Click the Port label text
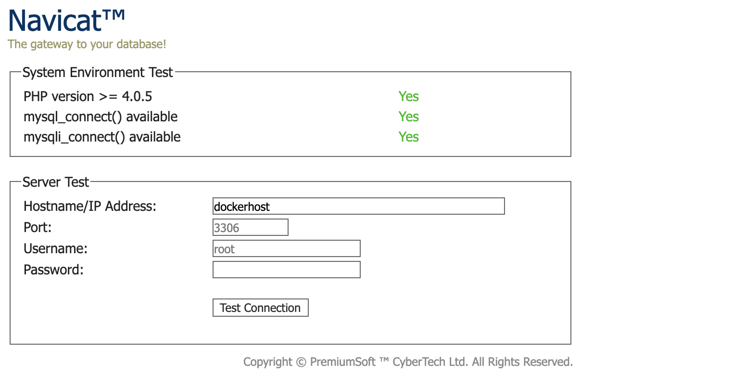The image size is (732, 388). tap(37, 227)
